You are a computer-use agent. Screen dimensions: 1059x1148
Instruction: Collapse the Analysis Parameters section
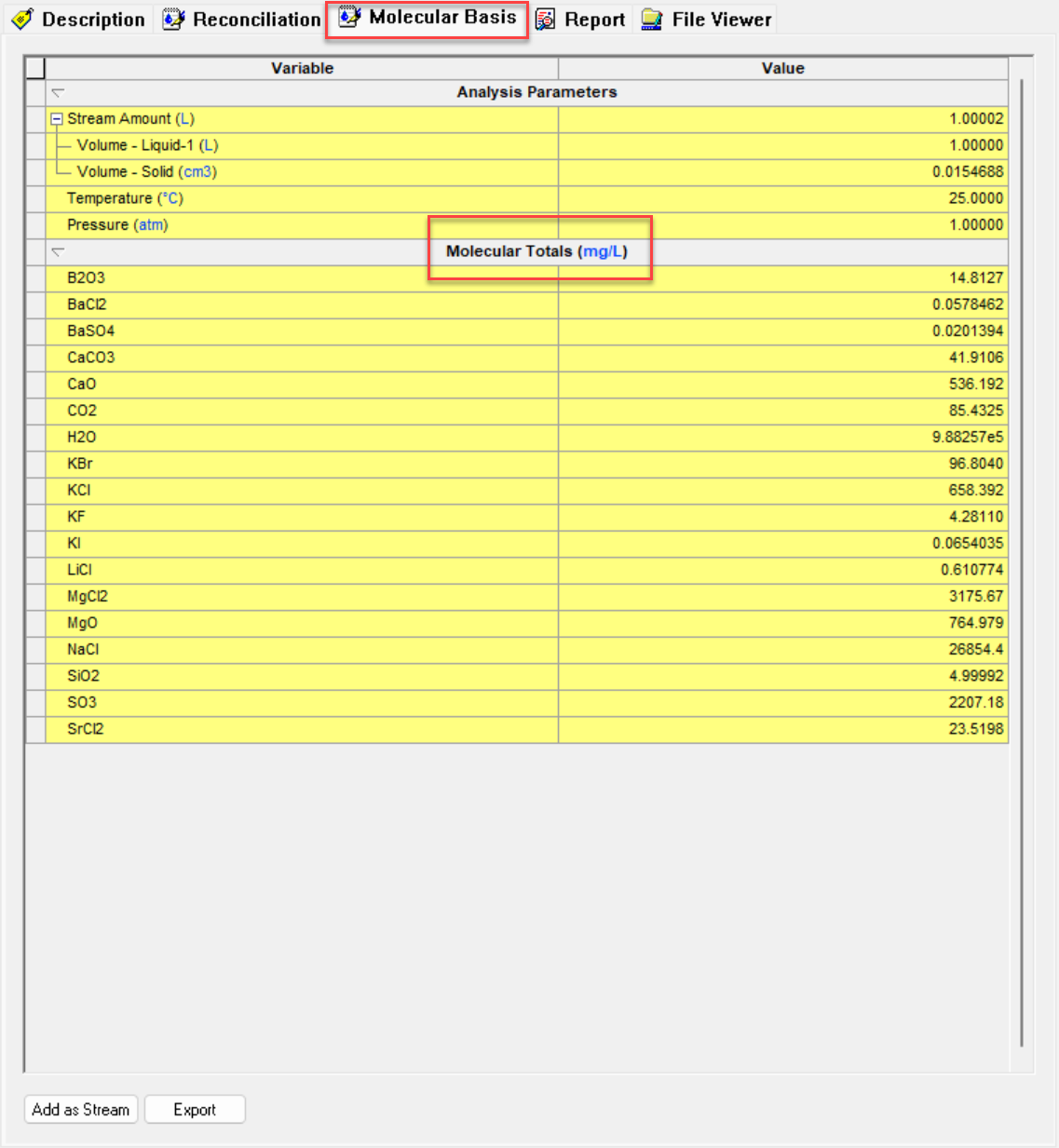click(x=58, y=92)
